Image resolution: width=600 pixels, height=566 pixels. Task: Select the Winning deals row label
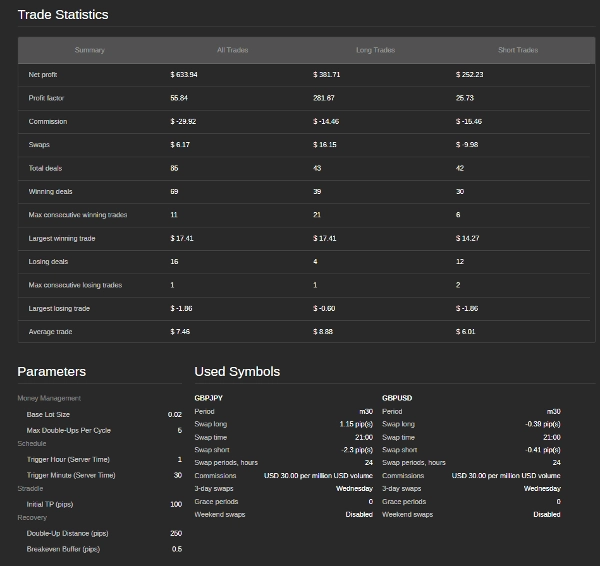(x=51, y=192)
